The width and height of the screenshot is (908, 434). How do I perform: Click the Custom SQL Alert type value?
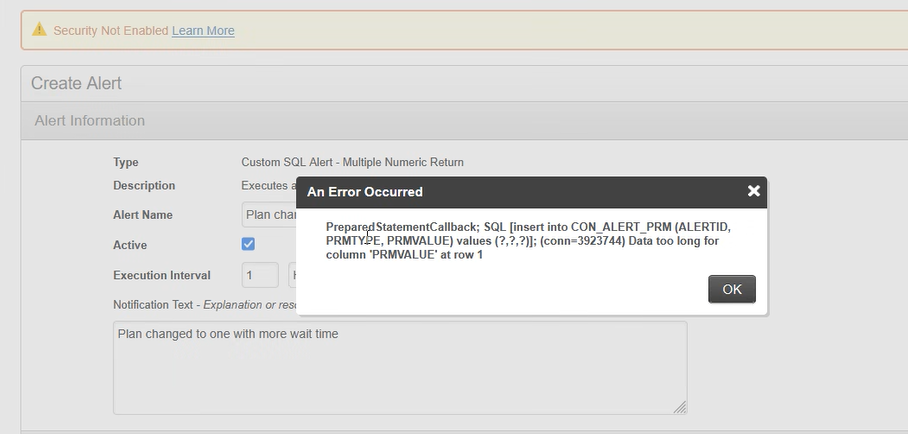coord(353,162)
